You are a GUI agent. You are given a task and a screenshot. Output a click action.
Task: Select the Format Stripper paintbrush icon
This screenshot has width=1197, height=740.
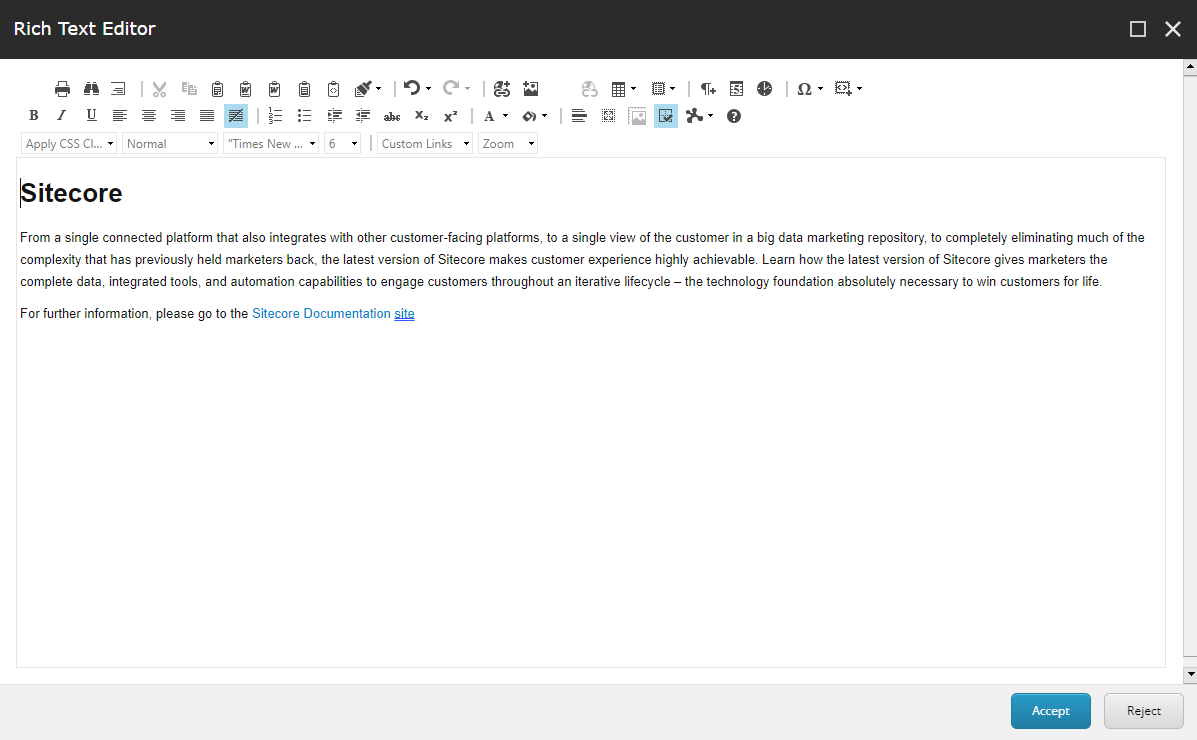coord(362,88)
